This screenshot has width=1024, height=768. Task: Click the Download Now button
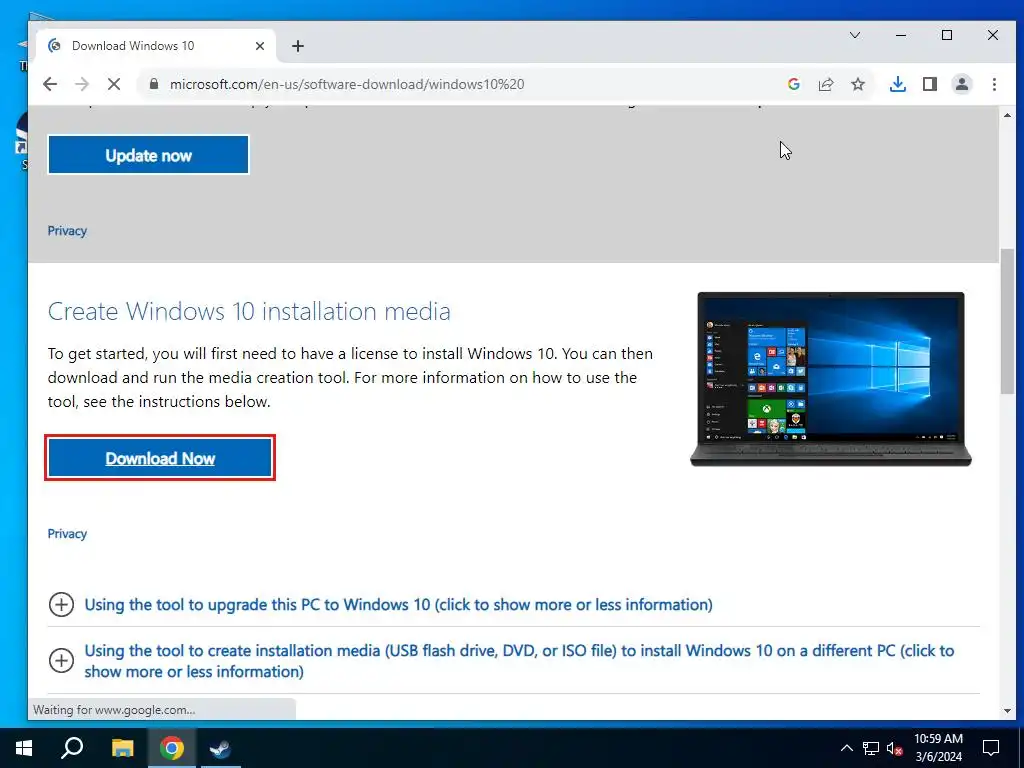point(160,458)
